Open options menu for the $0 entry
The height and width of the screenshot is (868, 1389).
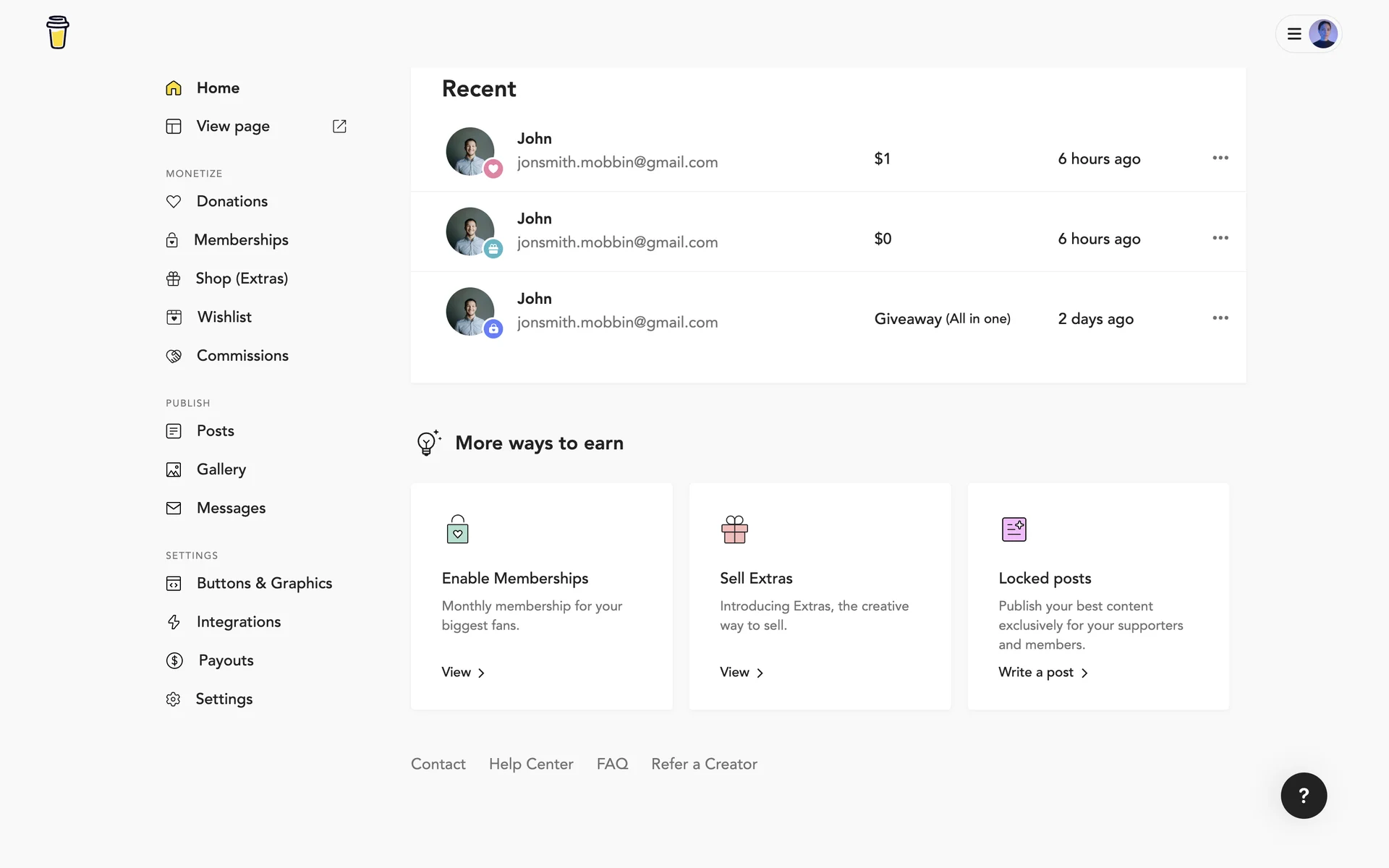click(1220, 238)
